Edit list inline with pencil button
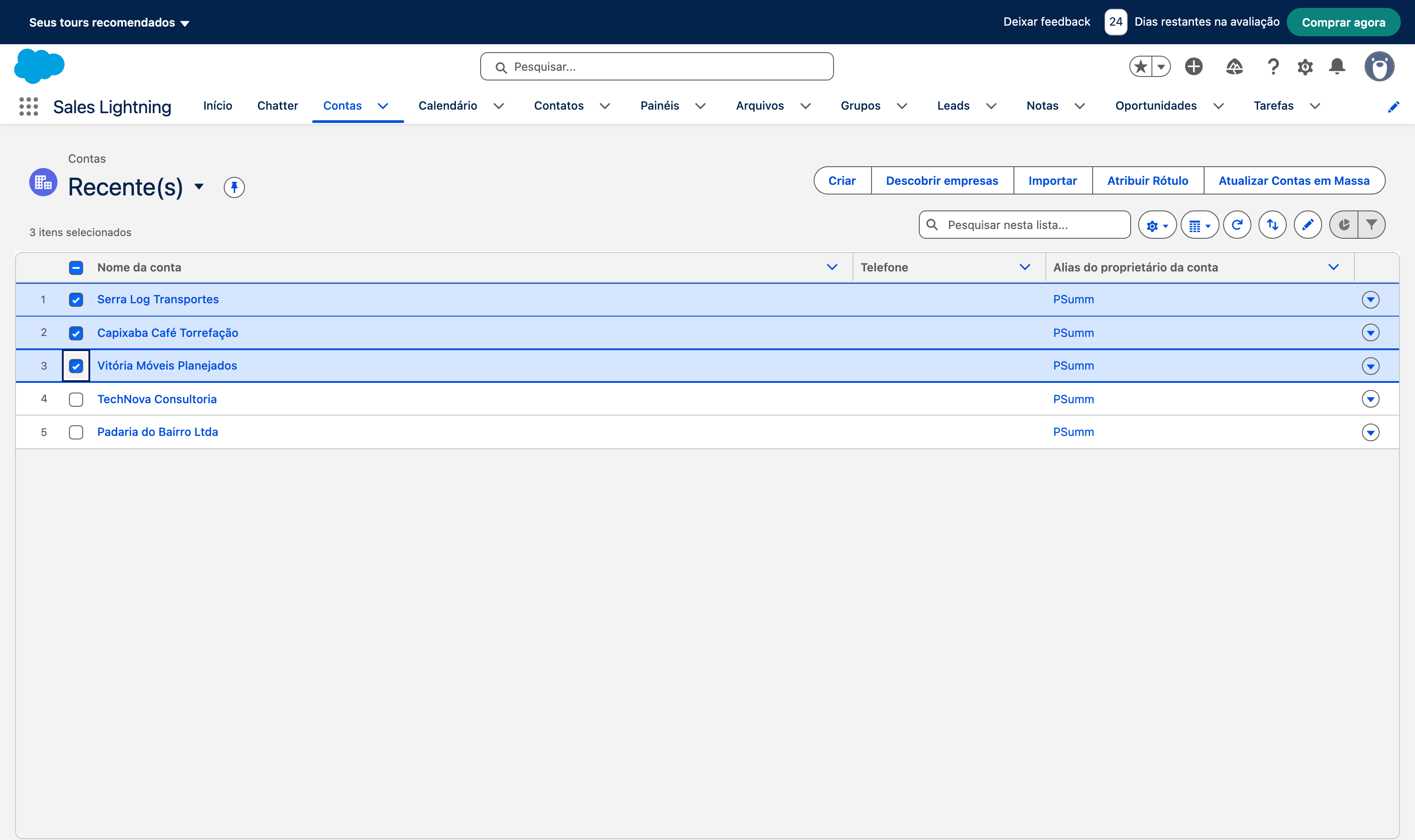Image resolution: width=1415 pixels, height=840 pixels. [1308, 225]
